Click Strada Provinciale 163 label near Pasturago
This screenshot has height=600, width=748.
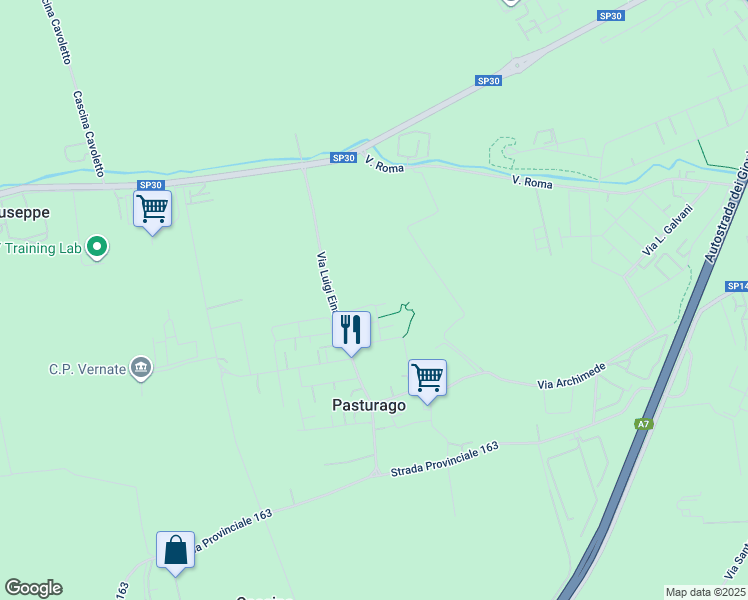[445, 459]
